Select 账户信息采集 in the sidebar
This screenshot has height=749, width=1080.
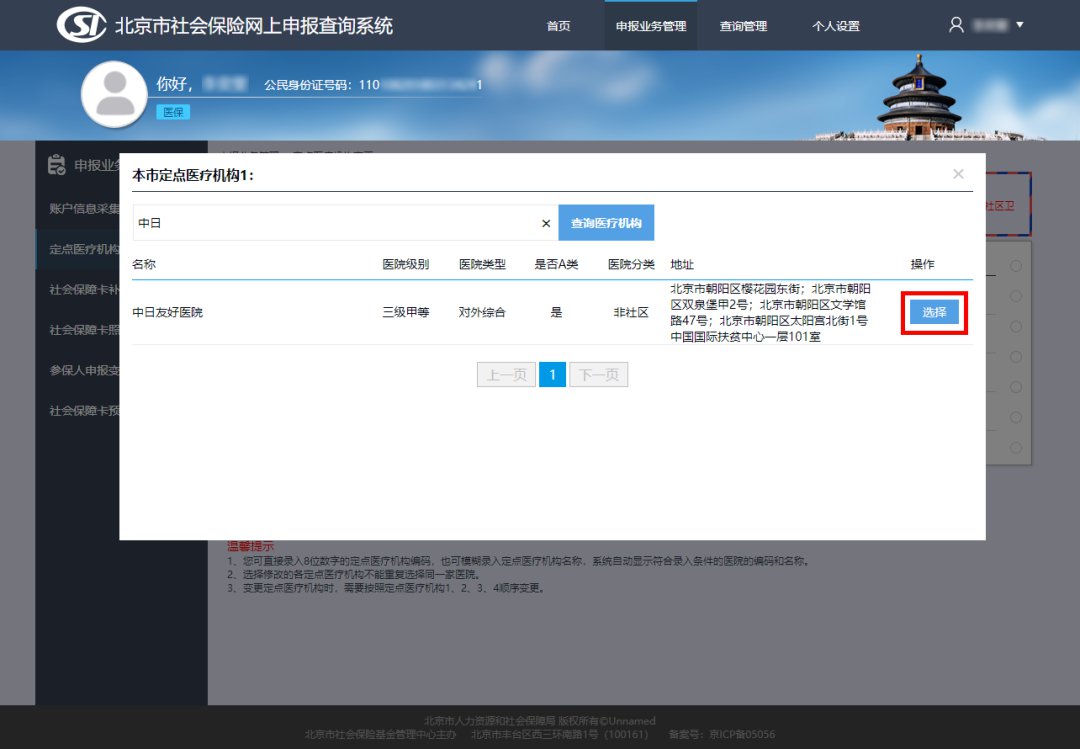pyautogui.click(x=84, y=208)
